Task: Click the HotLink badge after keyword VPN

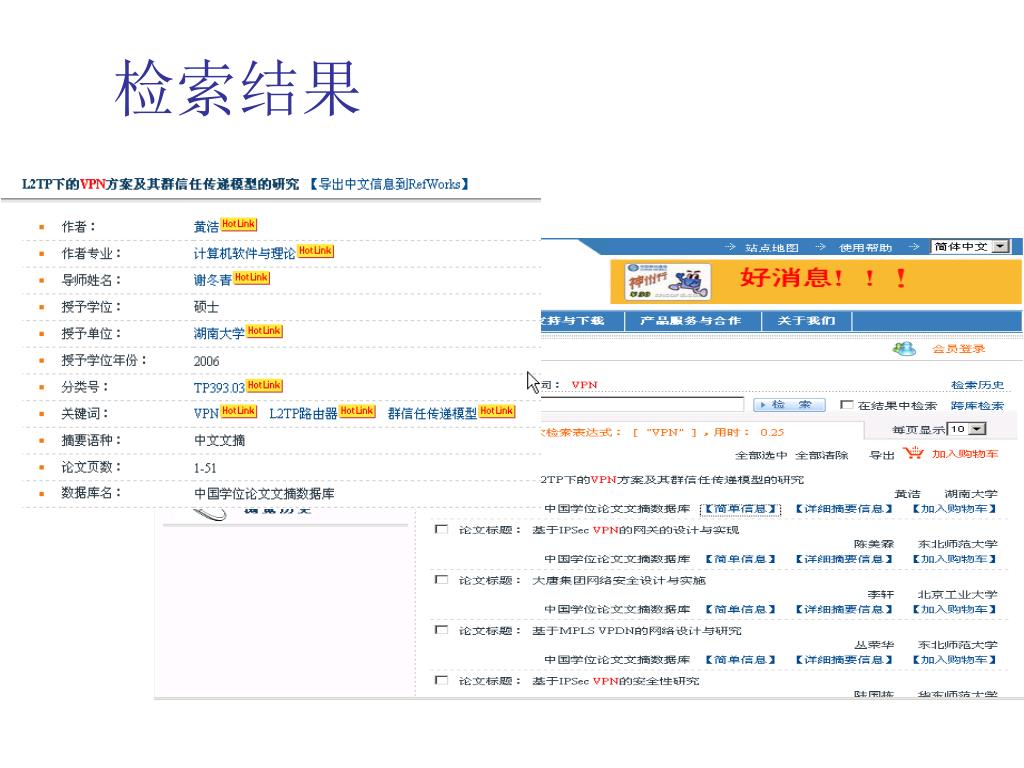Action: click(238, 411)
